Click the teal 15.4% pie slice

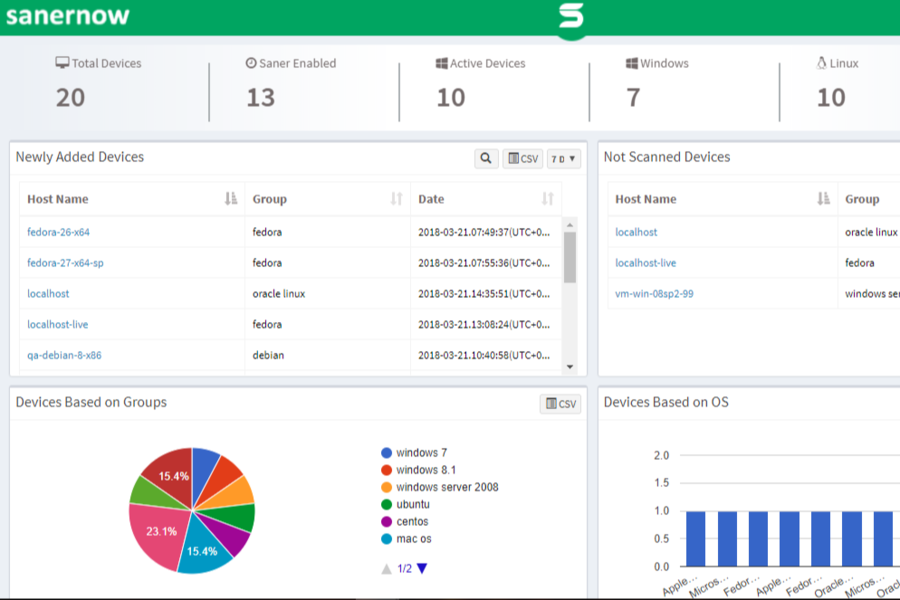[204, 548]
